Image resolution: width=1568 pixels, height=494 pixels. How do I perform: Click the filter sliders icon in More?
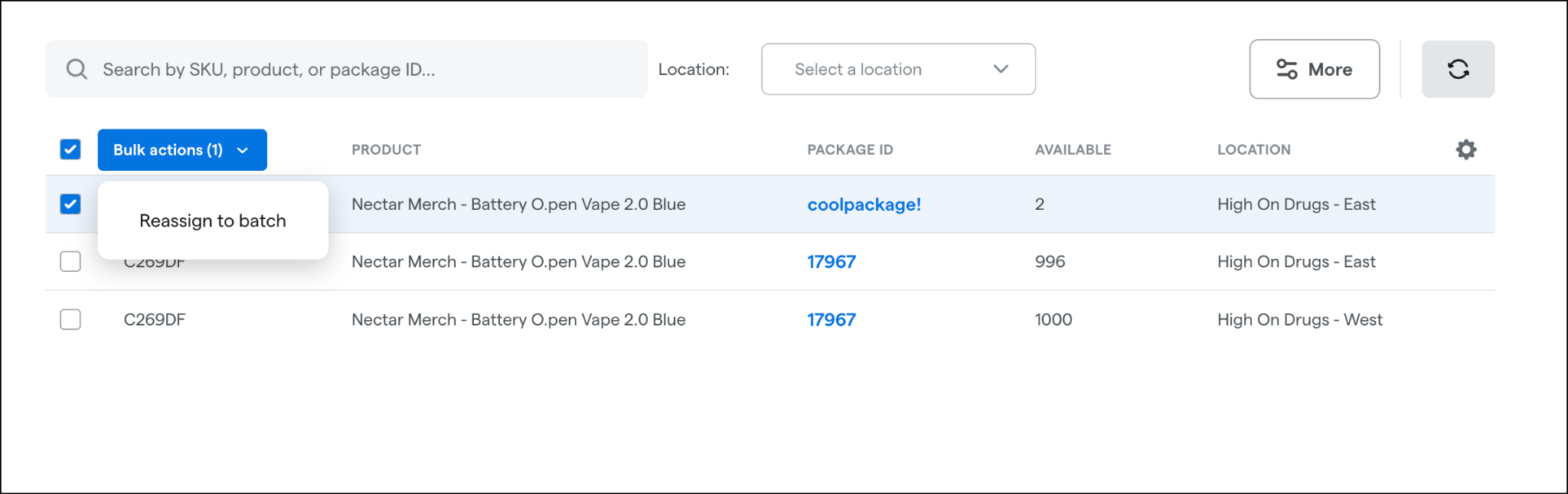point(1286,69)
